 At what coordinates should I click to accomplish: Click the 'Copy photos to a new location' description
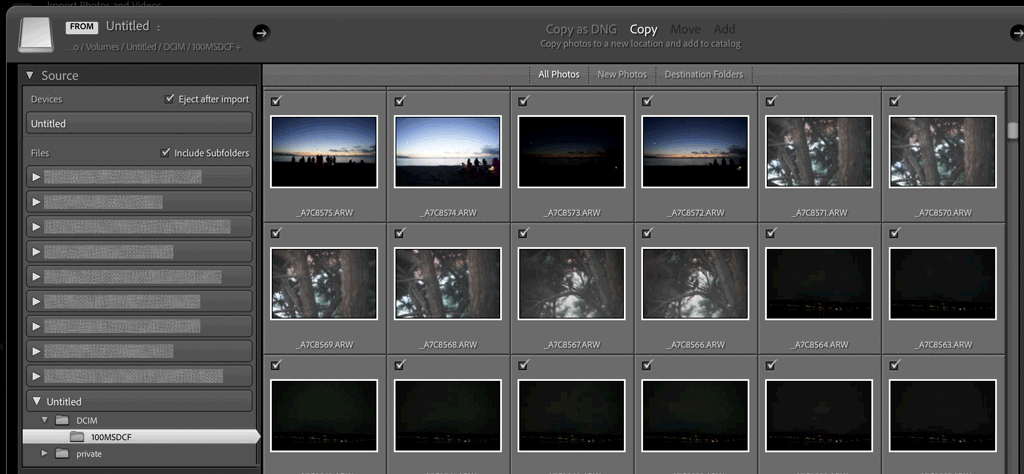pyautogui.click(x=641, y=44)
